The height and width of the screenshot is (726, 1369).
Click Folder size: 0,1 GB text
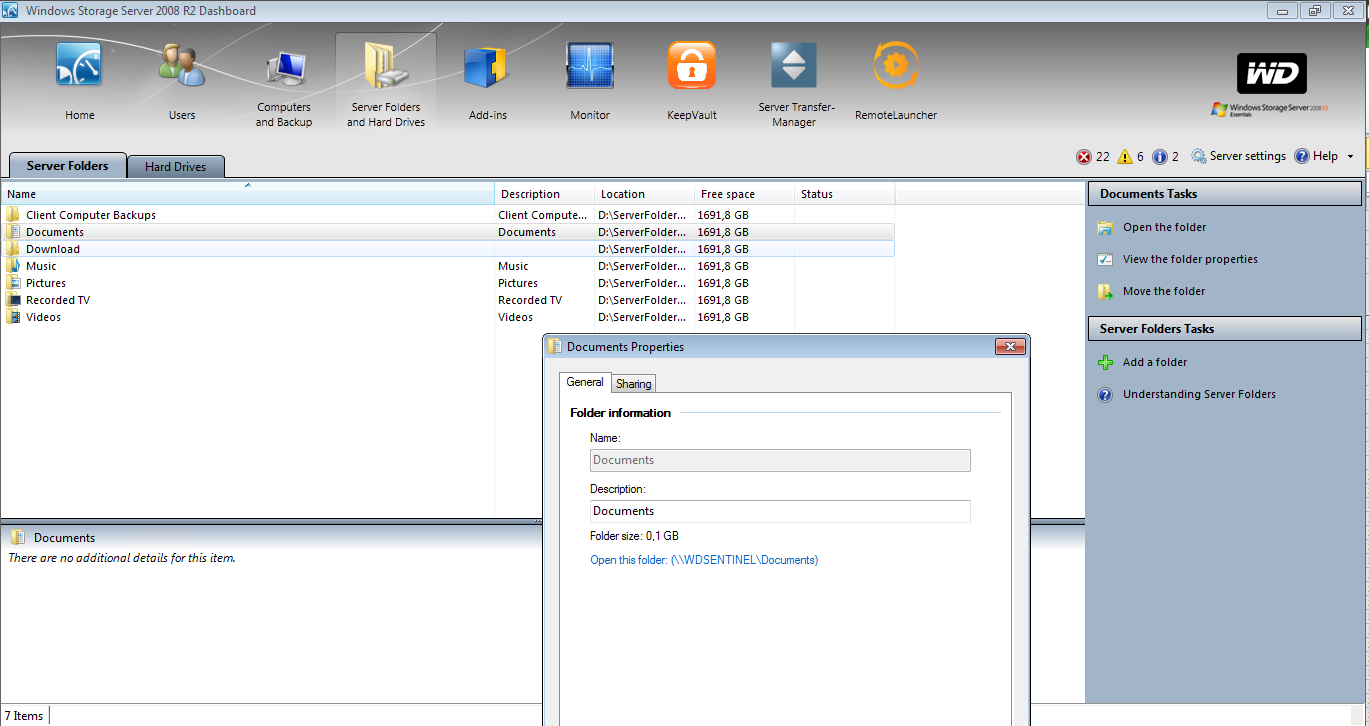634,536
